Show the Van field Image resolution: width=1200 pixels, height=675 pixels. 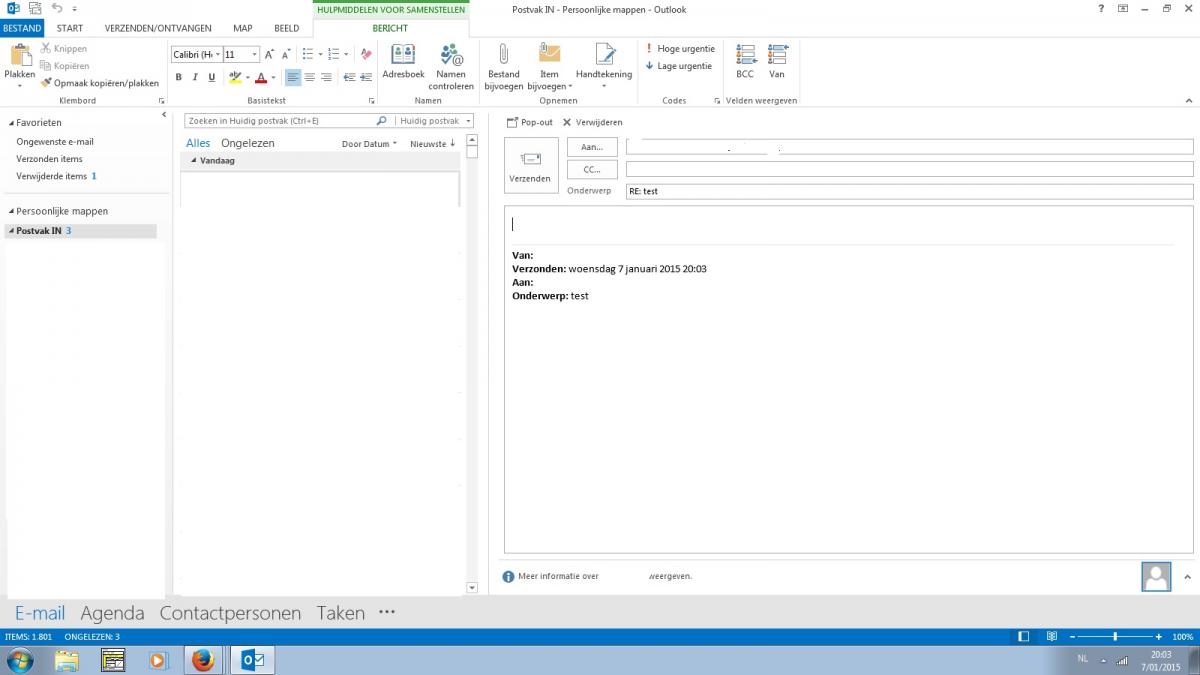(x=777, y=61)
